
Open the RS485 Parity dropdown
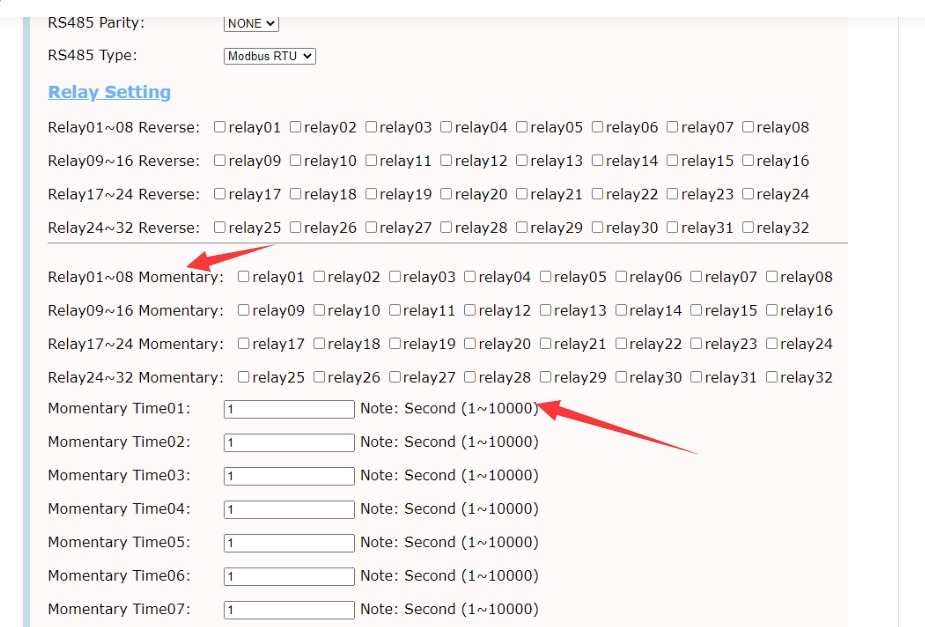click(x=251, y=23)
